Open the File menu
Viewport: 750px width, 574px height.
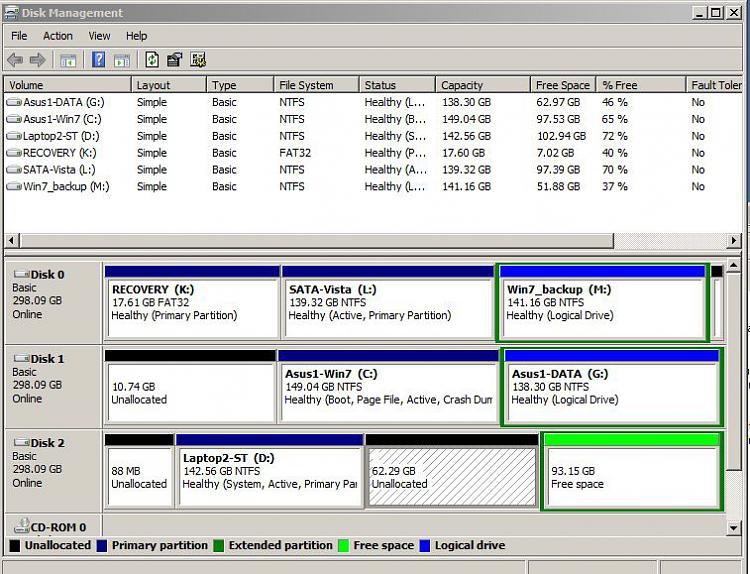coord(19,36)
